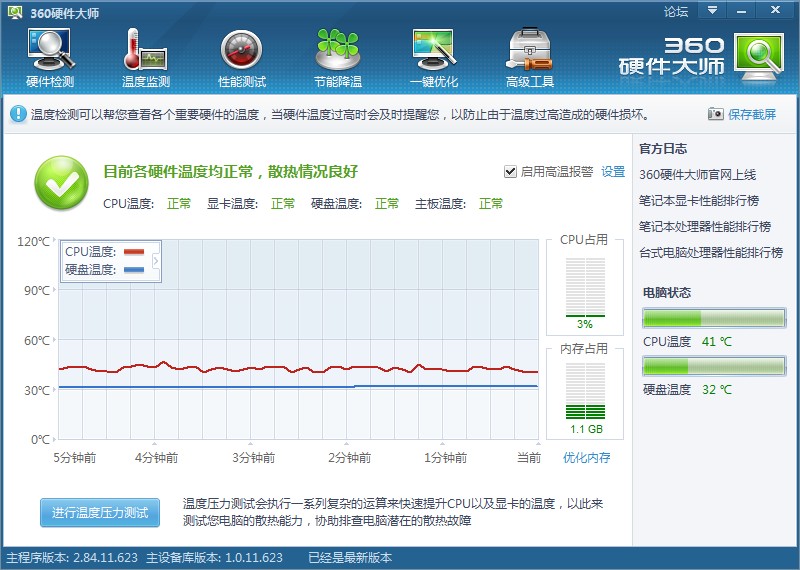Screen dimensions: 800x570
Task: Click blue 硬盘温度 legend swatch
Action: [134, 269]
